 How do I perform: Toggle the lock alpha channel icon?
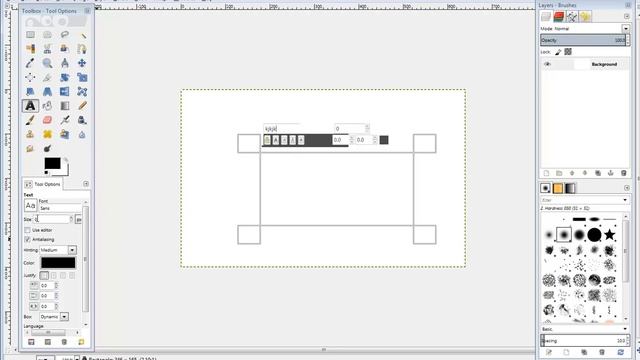coord(568,52)
